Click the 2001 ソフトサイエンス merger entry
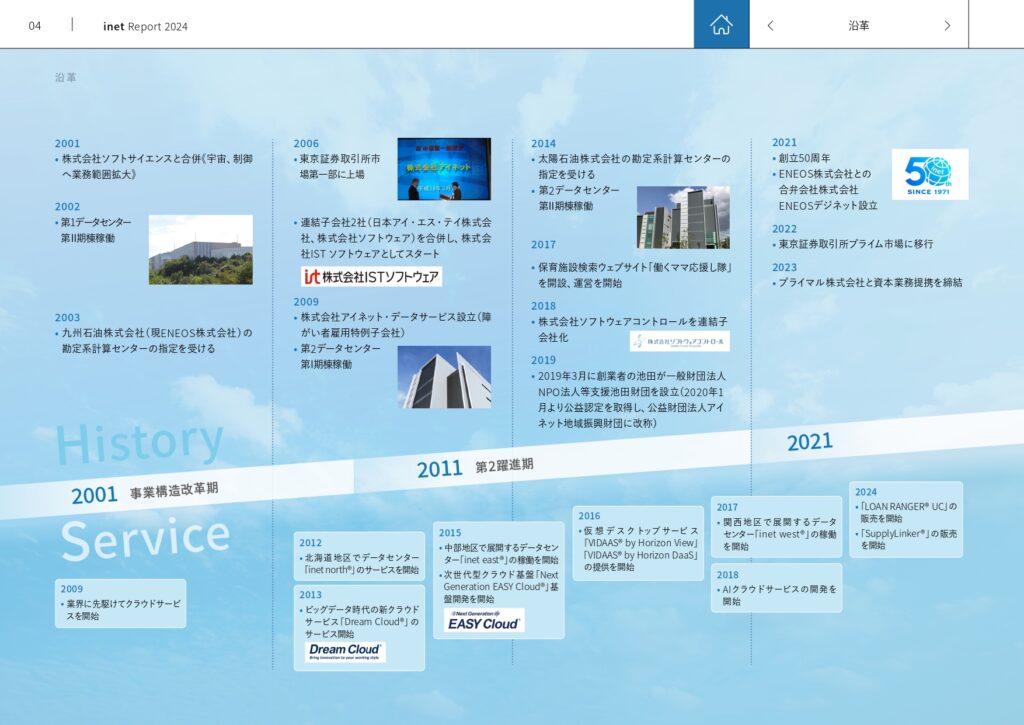 point(154,167)
